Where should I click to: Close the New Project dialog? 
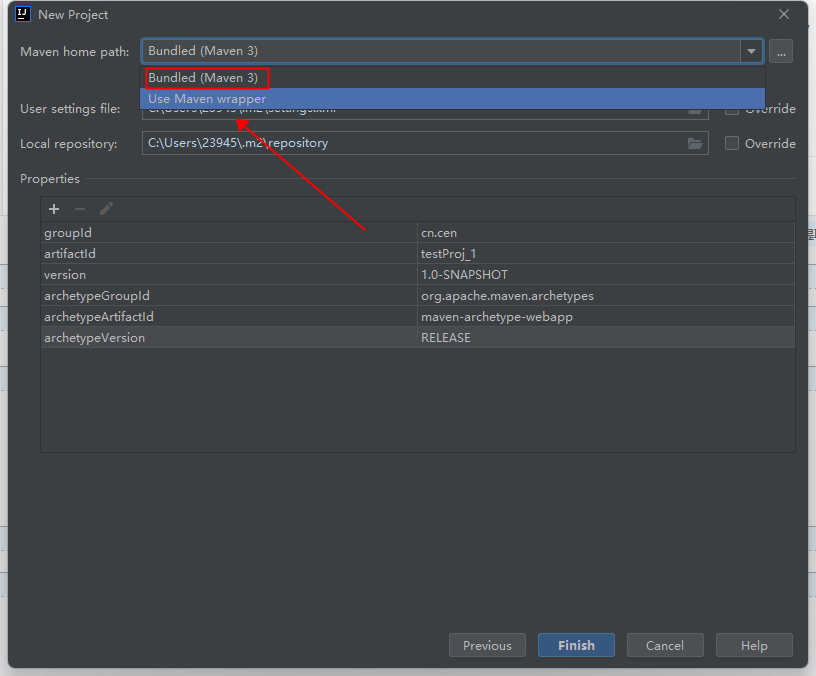[x=784, y=14]
